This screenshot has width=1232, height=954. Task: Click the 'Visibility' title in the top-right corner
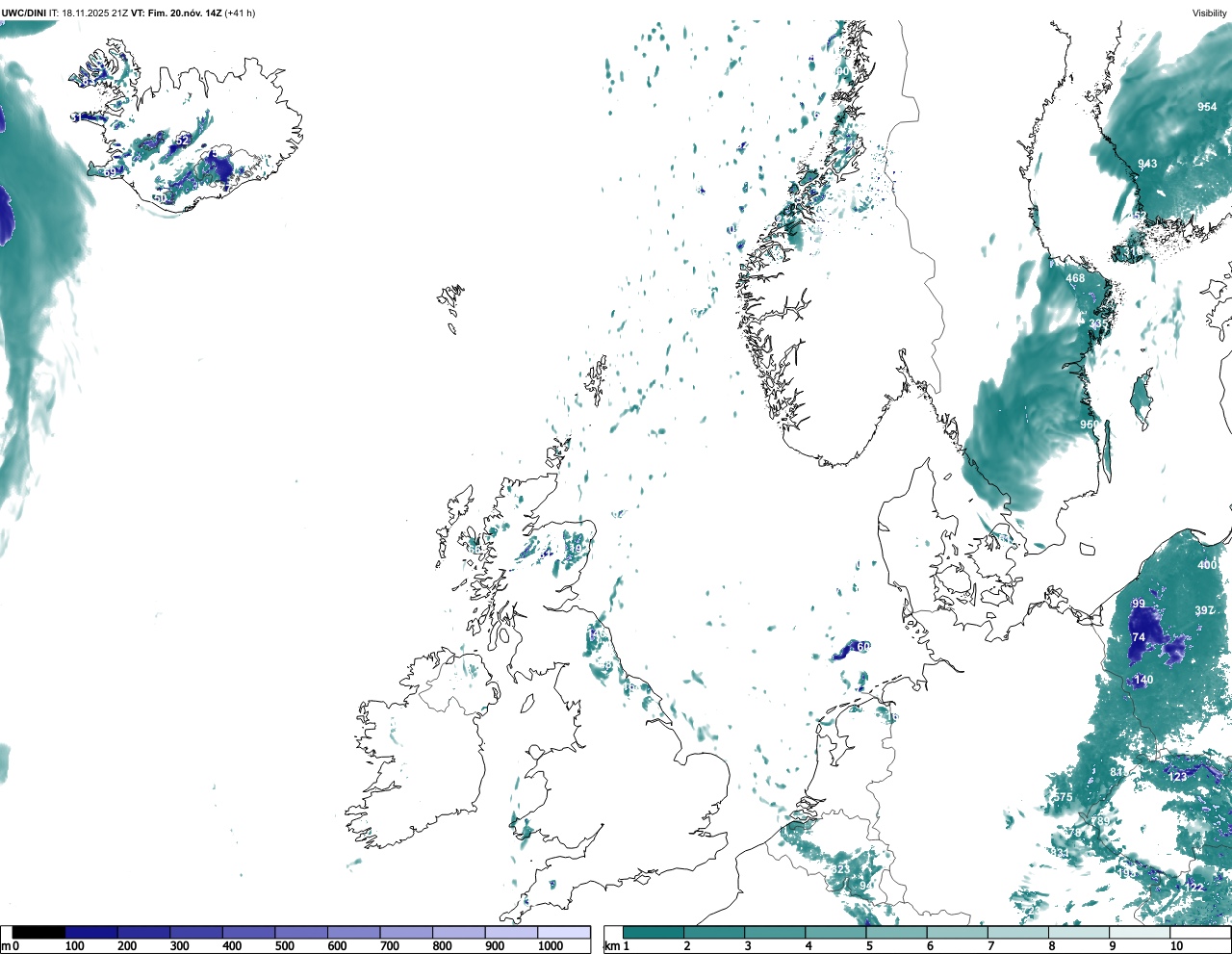click(1209, 13)
